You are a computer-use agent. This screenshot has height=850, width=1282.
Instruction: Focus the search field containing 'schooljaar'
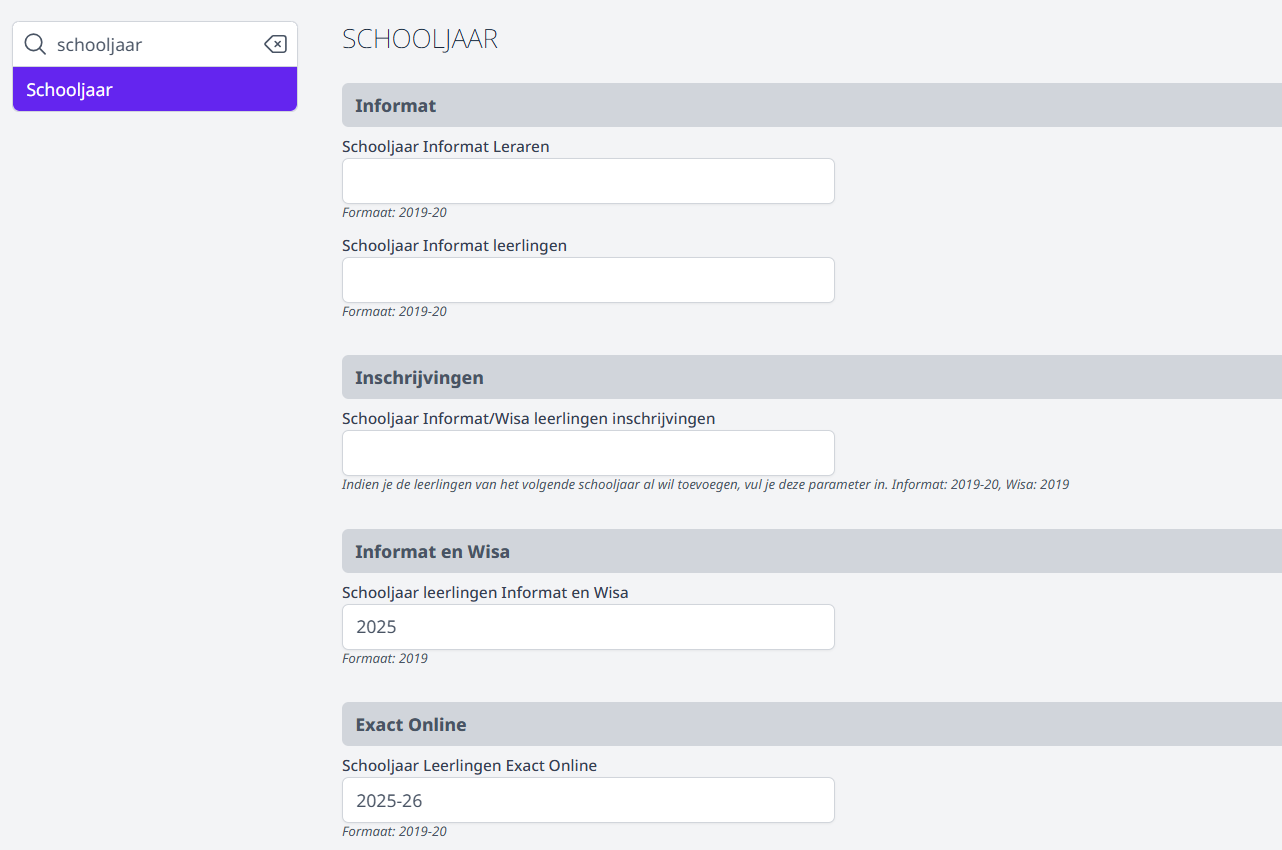pos(155,44)
